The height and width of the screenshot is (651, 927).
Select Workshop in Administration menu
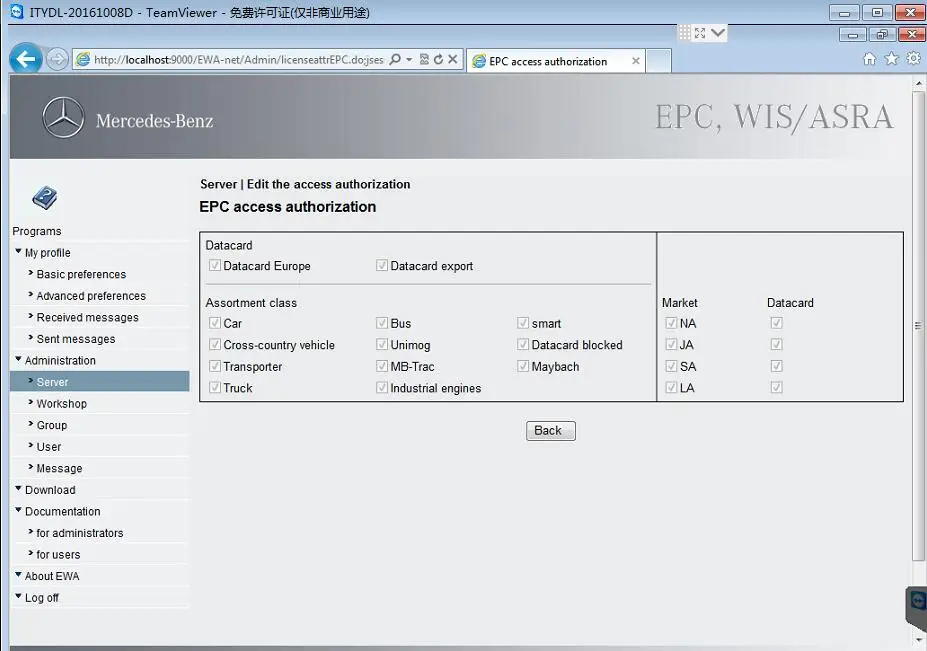[x=61, y=404]
